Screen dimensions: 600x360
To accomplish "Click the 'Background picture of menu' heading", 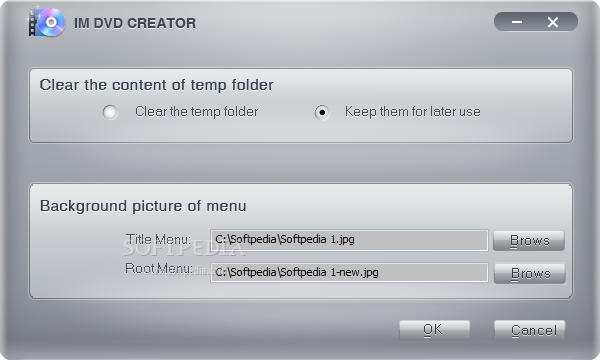I will [143, 206].
